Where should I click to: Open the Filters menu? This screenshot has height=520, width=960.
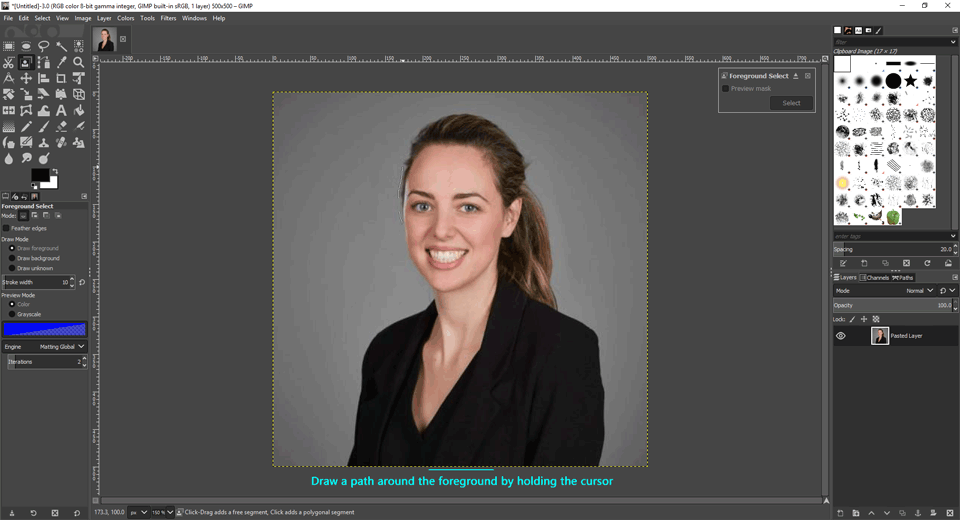point(168,18)
